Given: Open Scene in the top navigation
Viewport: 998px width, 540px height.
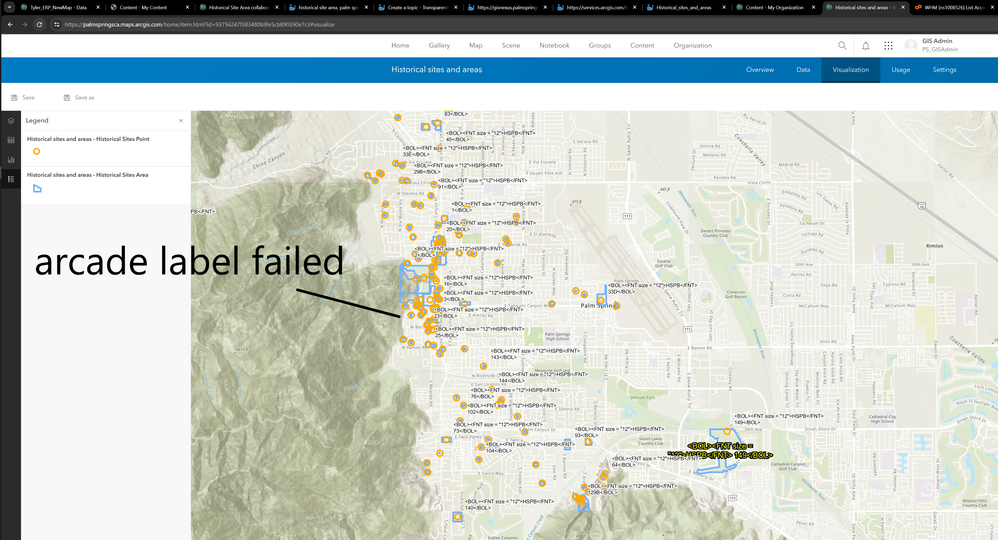Looking at the screenshot, I should tap(510, 45).
